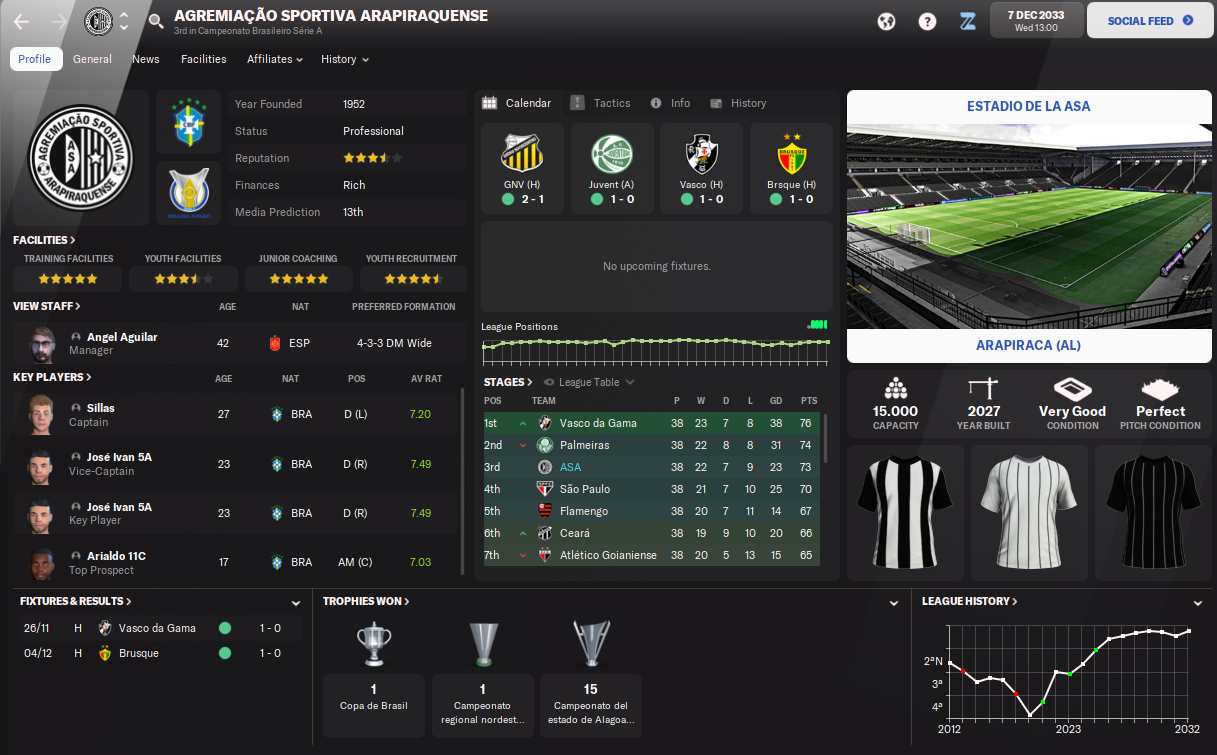Open the search magnifier icon
Screen dimensions: 1217x755
pos(156,21)
